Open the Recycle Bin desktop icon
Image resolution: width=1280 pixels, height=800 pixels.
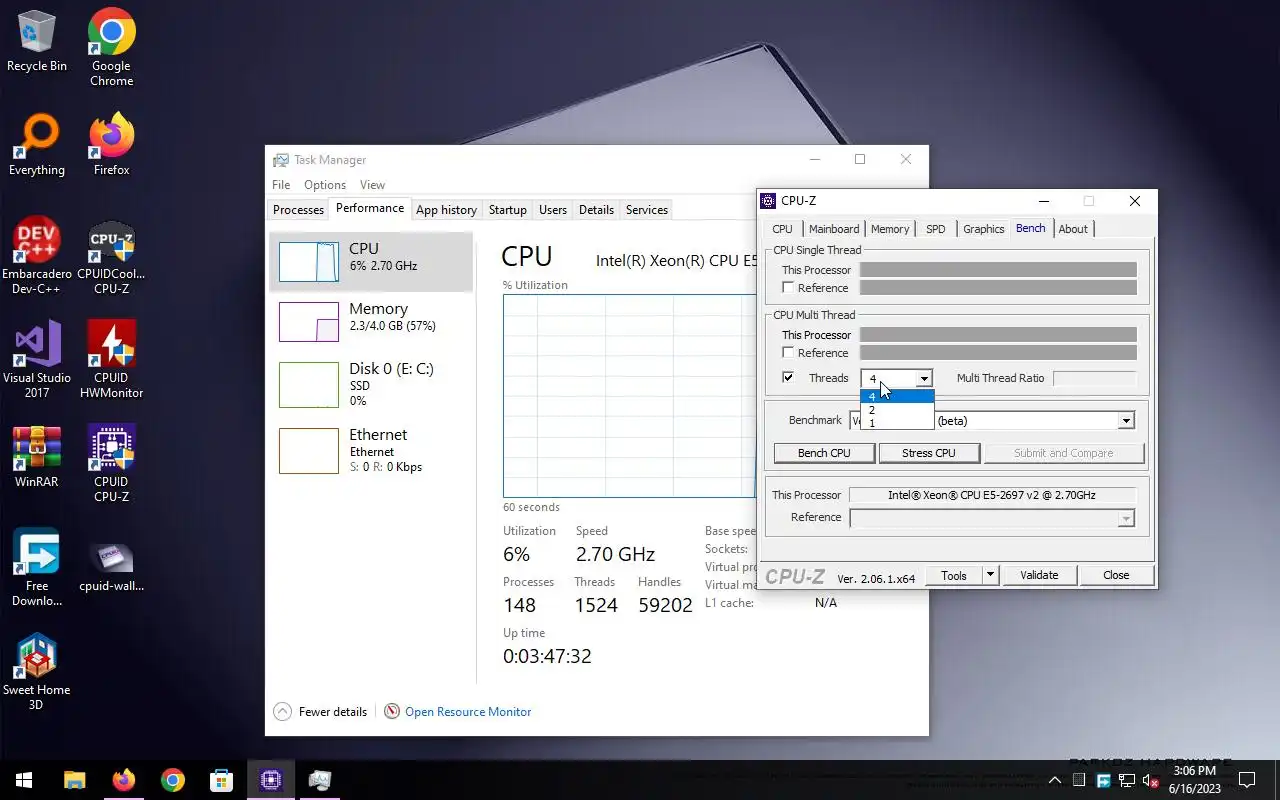click(x=37, y=41)
